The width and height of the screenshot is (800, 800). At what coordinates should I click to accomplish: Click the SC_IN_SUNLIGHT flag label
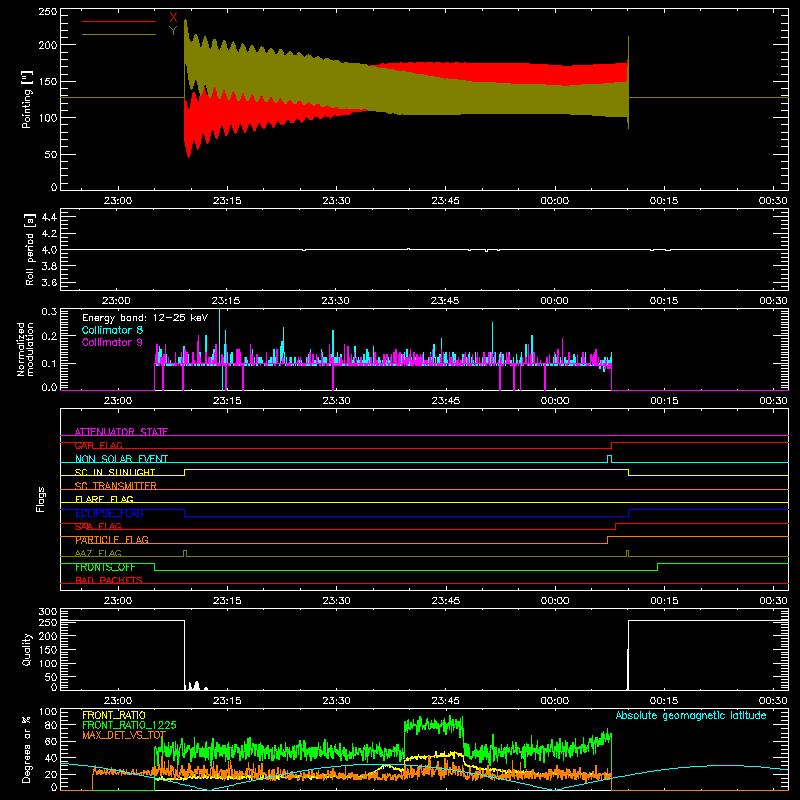(x=115, y=472)
